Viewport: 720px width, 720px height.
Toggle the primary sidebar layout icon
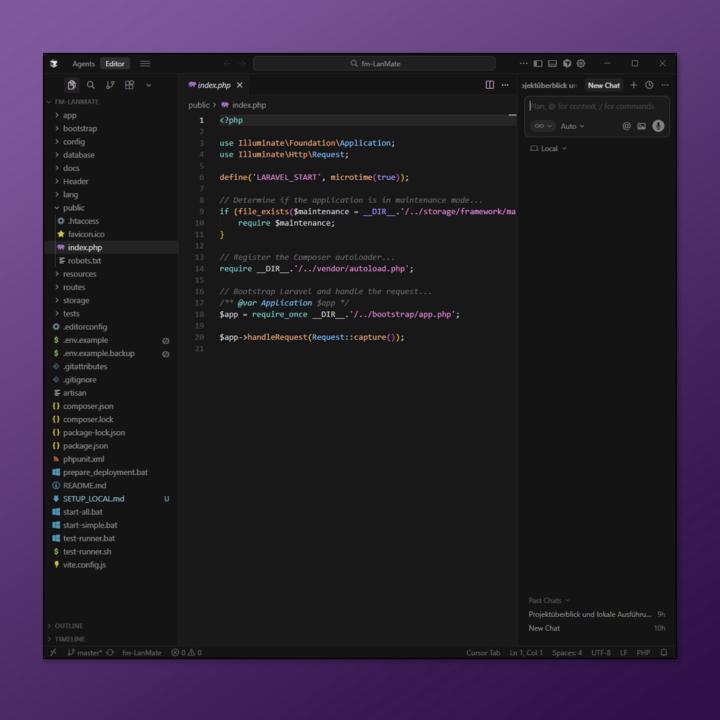[x=538, y=64]
